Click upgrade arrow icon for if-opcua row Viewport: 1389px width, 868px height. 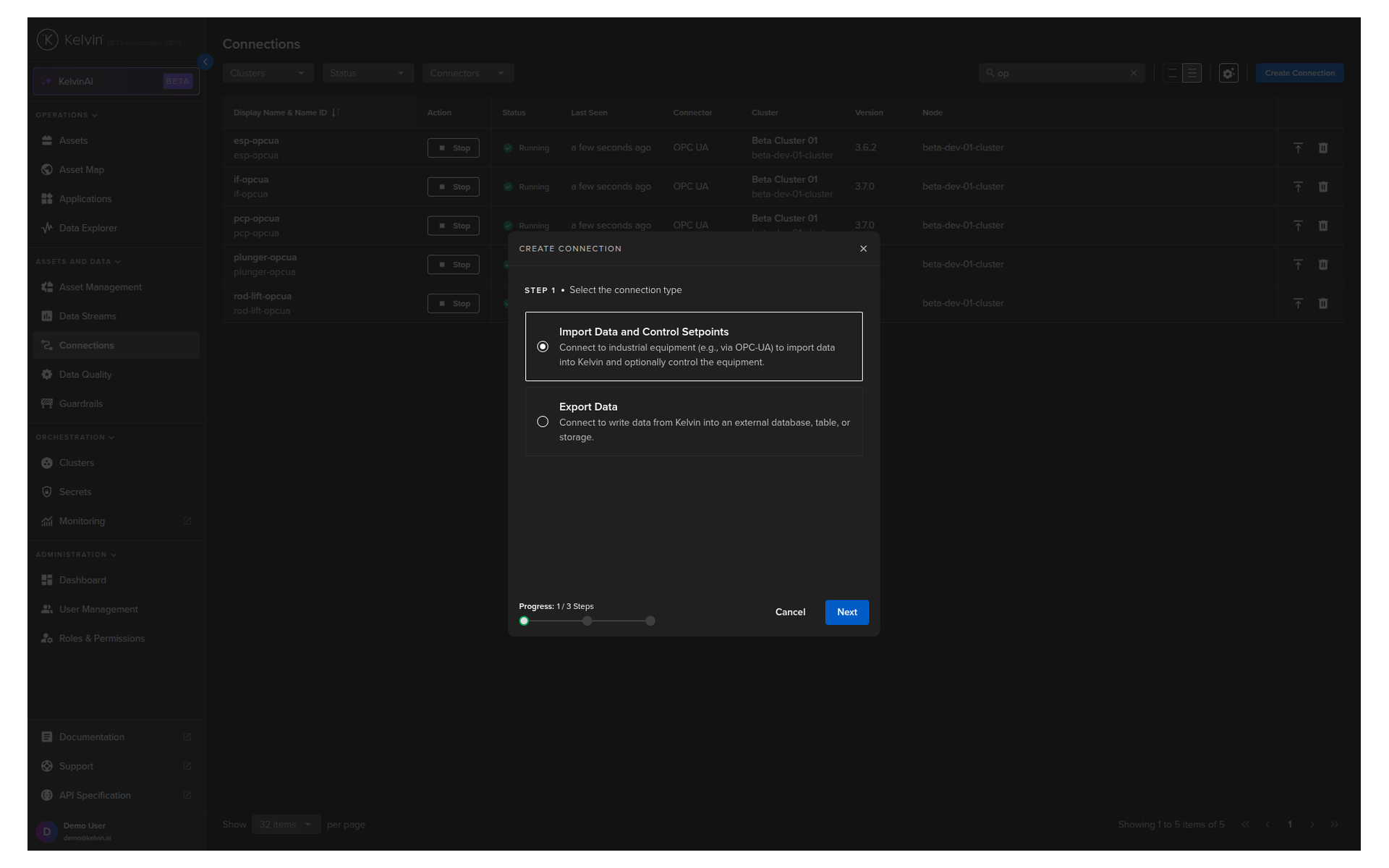(1298, 187)
